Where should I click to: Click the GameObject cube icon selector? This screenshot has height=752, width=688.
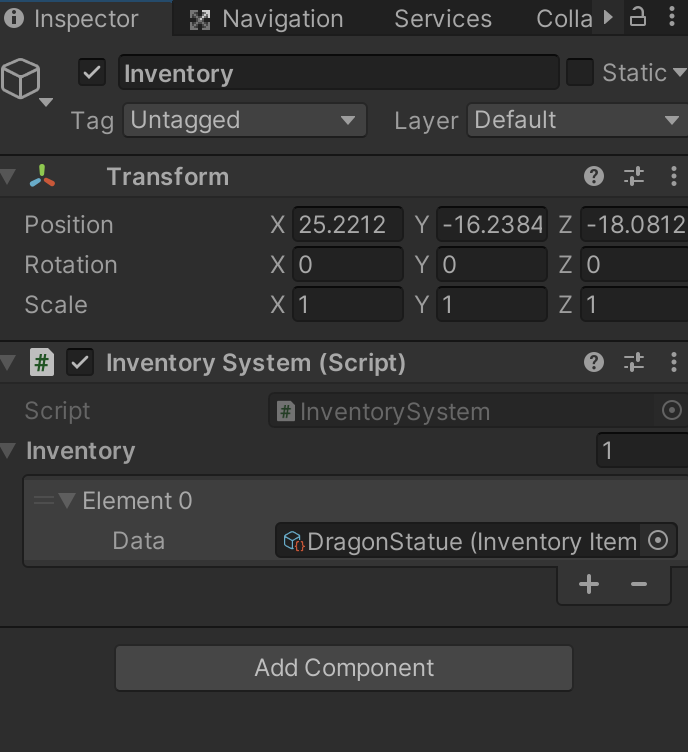point(26,82)
